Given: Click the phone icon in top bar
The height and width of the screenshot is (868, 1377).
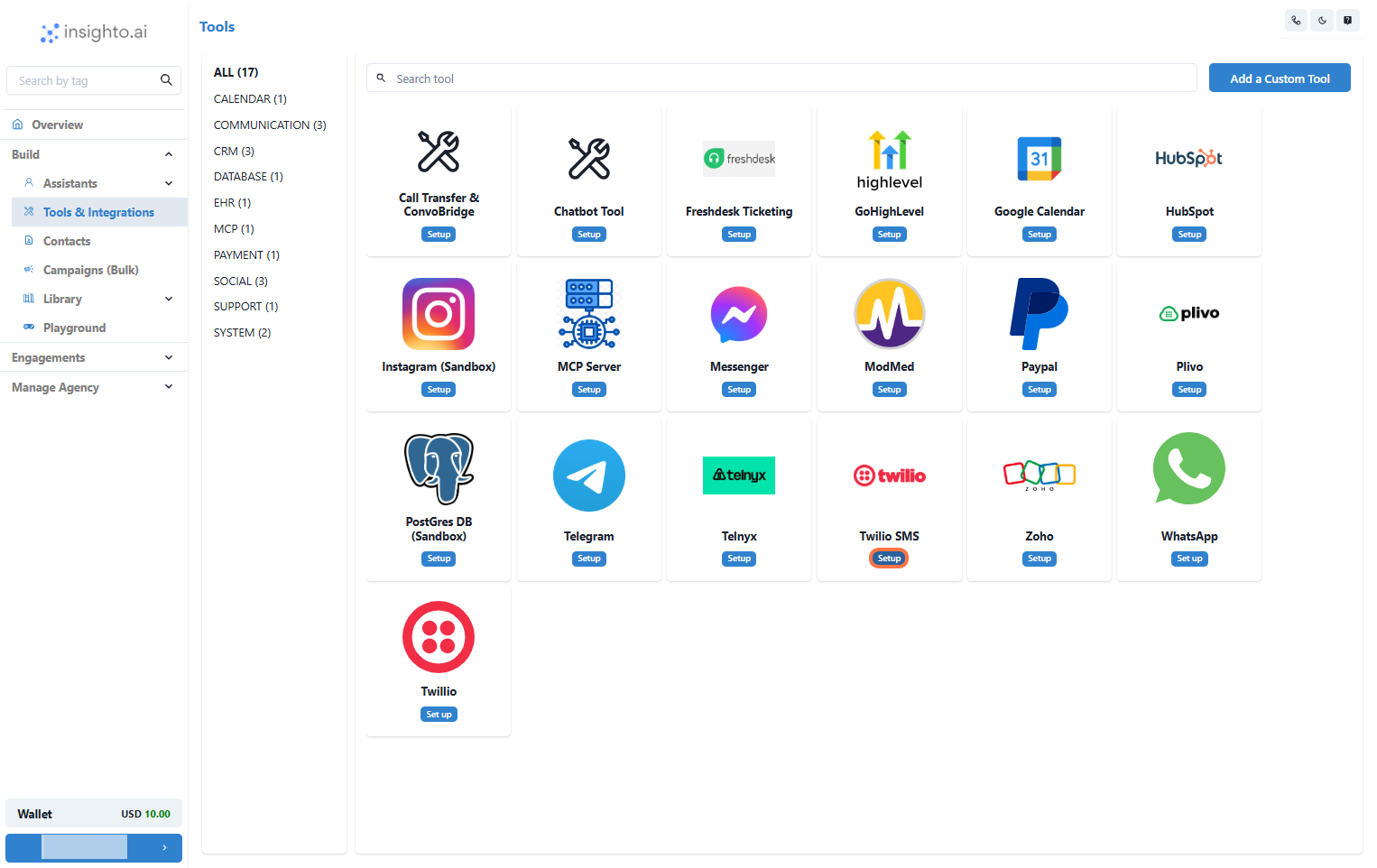Looking at the screenshot, I should (x=1297, y=20).
